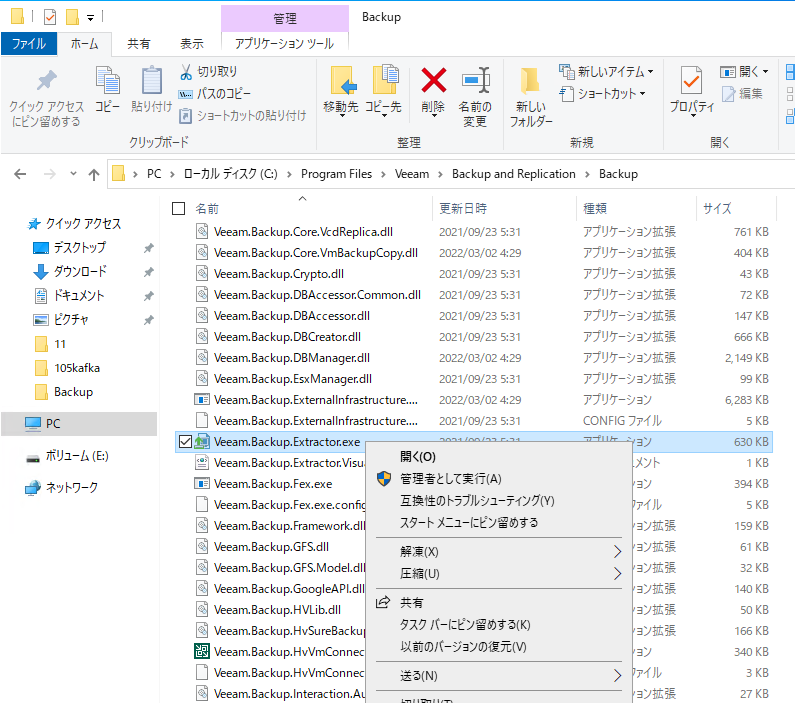Click the Properties checkmark icon

(x=691, y=81)
